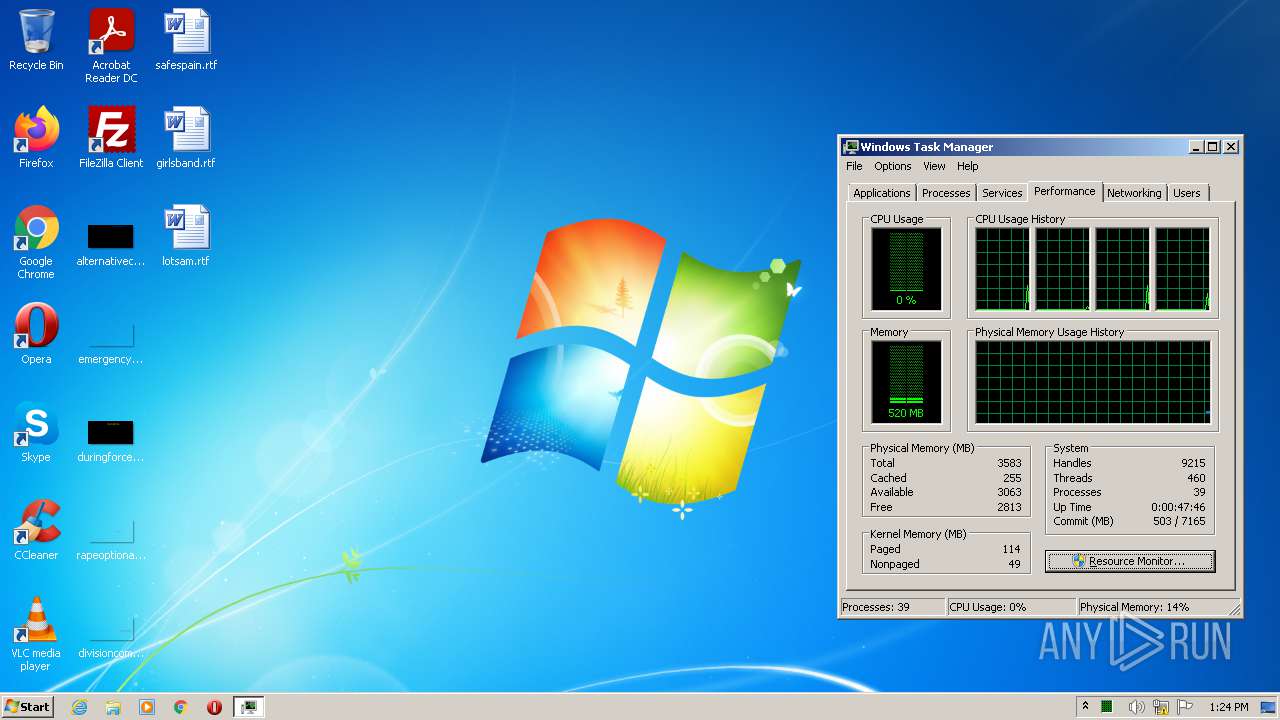1280x720 pixels.
Task: Close the Windows Task Manager window
Action: coord(1231,146)
